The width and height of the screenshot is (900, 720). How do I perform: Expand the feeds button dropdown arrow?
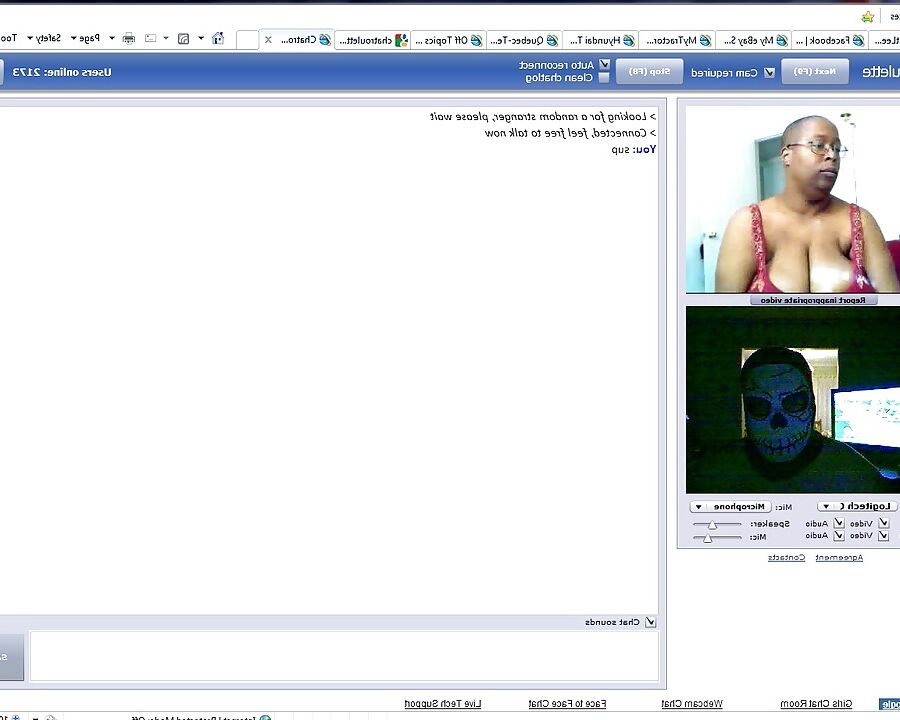tap(166, 38)
